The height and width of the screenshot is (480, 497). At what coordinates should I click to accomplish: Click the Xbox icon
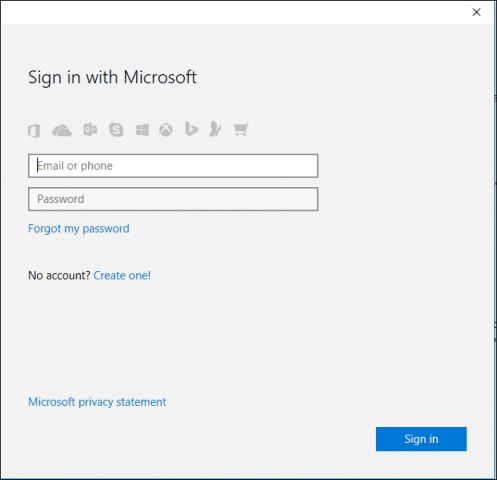click(166, 130)
